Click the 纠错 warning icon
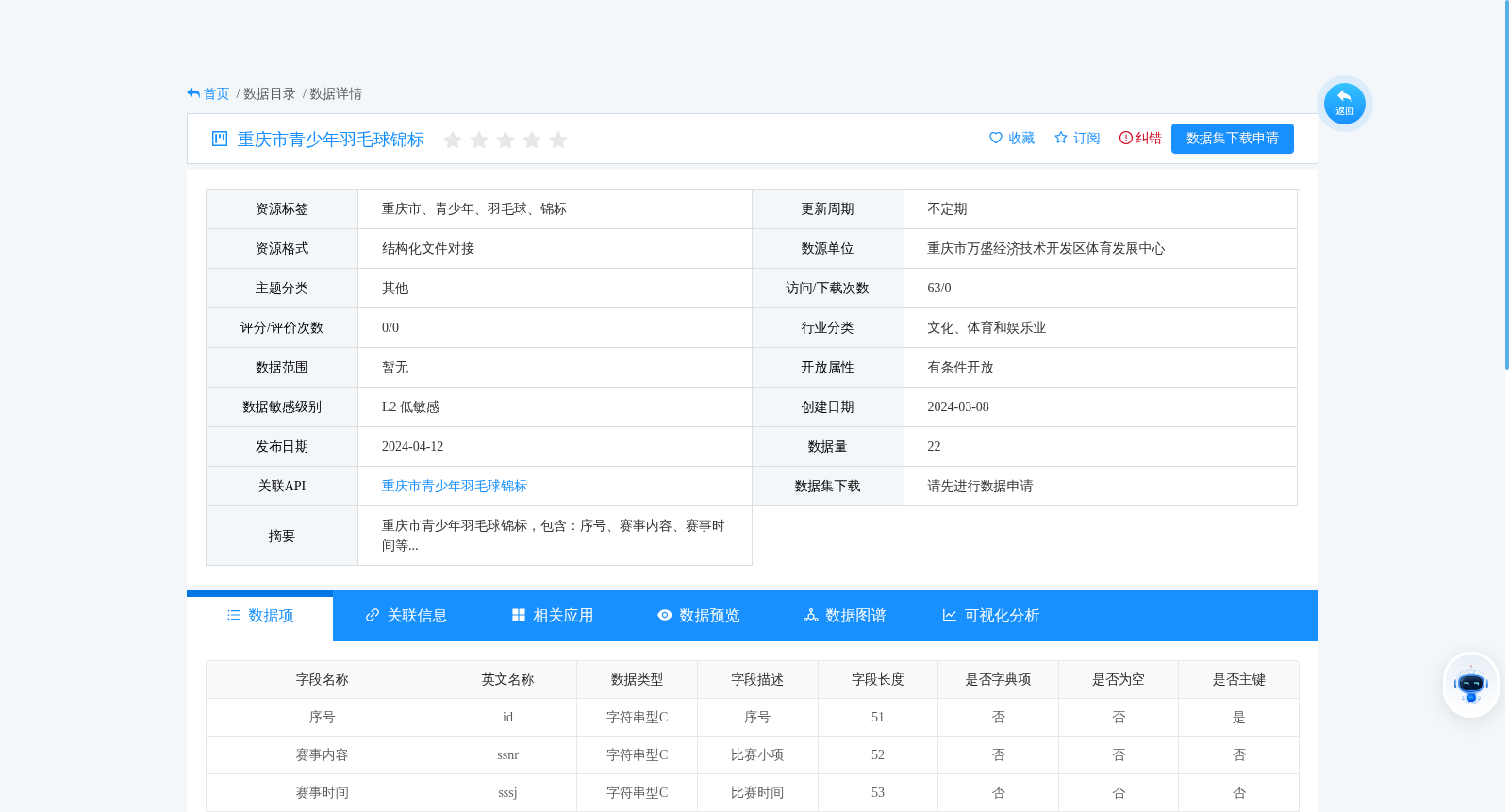1509x812 pixels. coord(1125,138)
